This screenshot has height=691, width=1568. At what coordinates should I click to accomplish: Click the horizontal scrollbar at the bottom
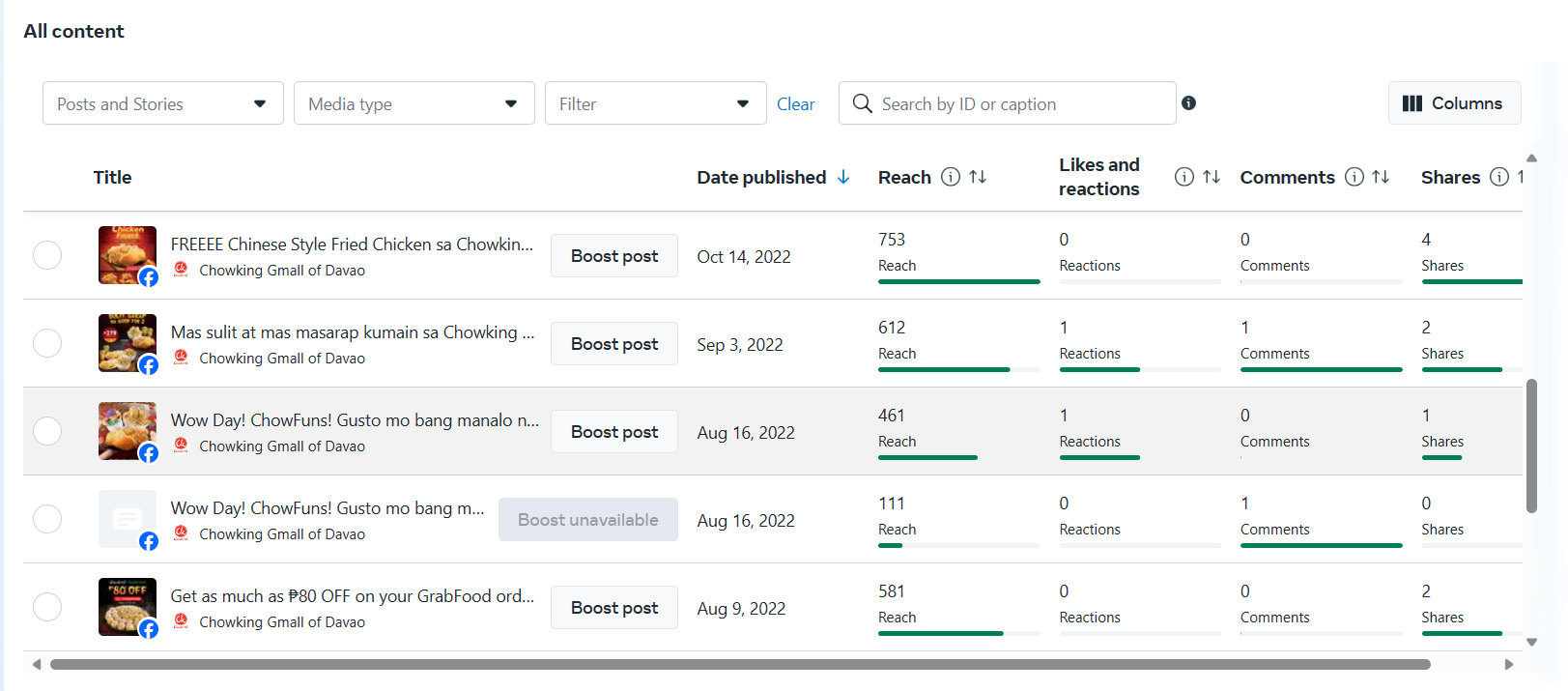tap(740, 665)
